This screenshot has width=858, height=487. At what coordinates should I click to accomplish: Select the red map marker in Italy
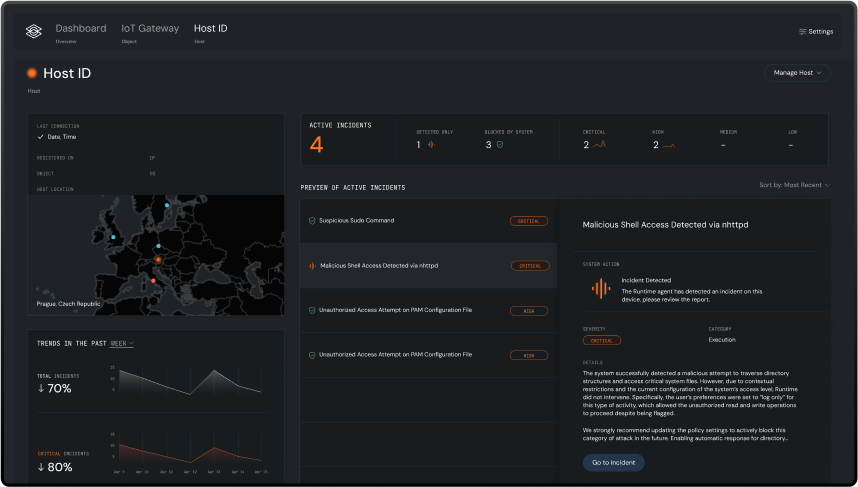coord(153,281)
